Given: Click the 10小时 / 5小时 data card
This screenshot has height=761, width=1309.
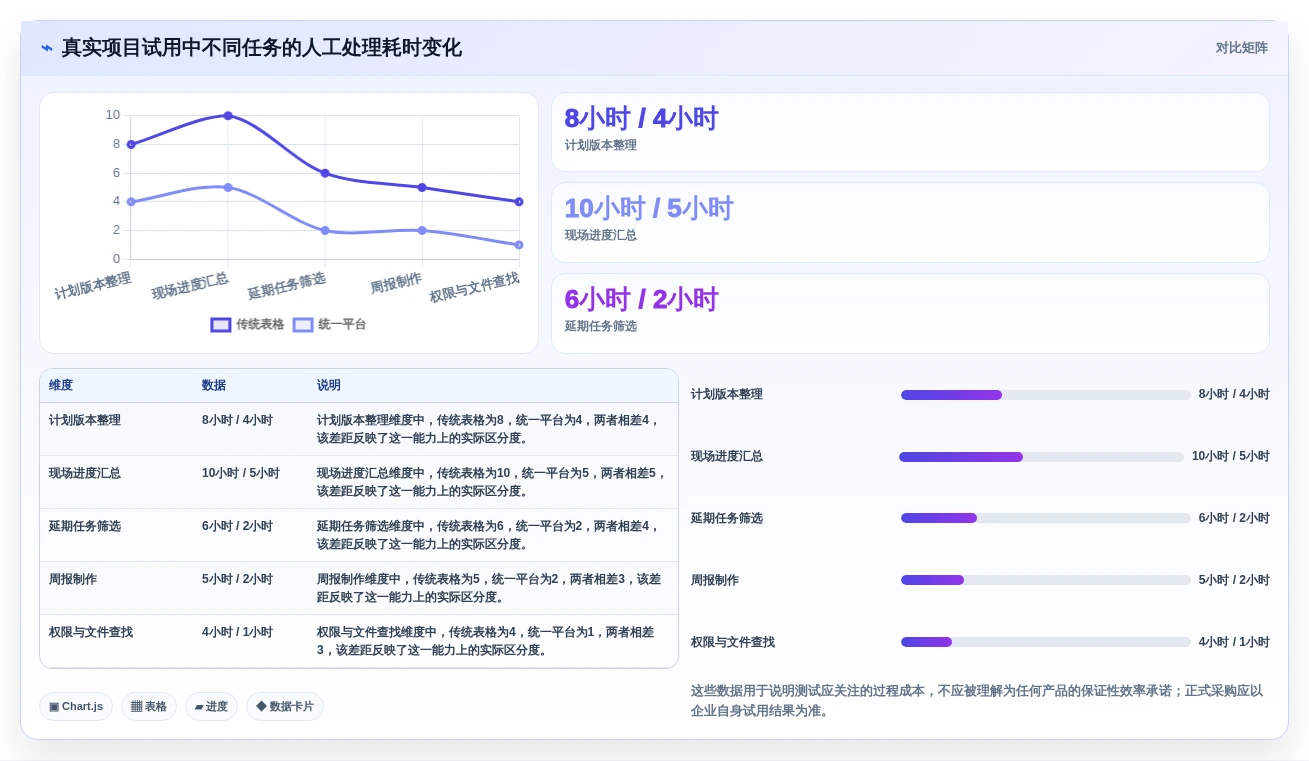Looking at the screenshot, I should 910,222.
